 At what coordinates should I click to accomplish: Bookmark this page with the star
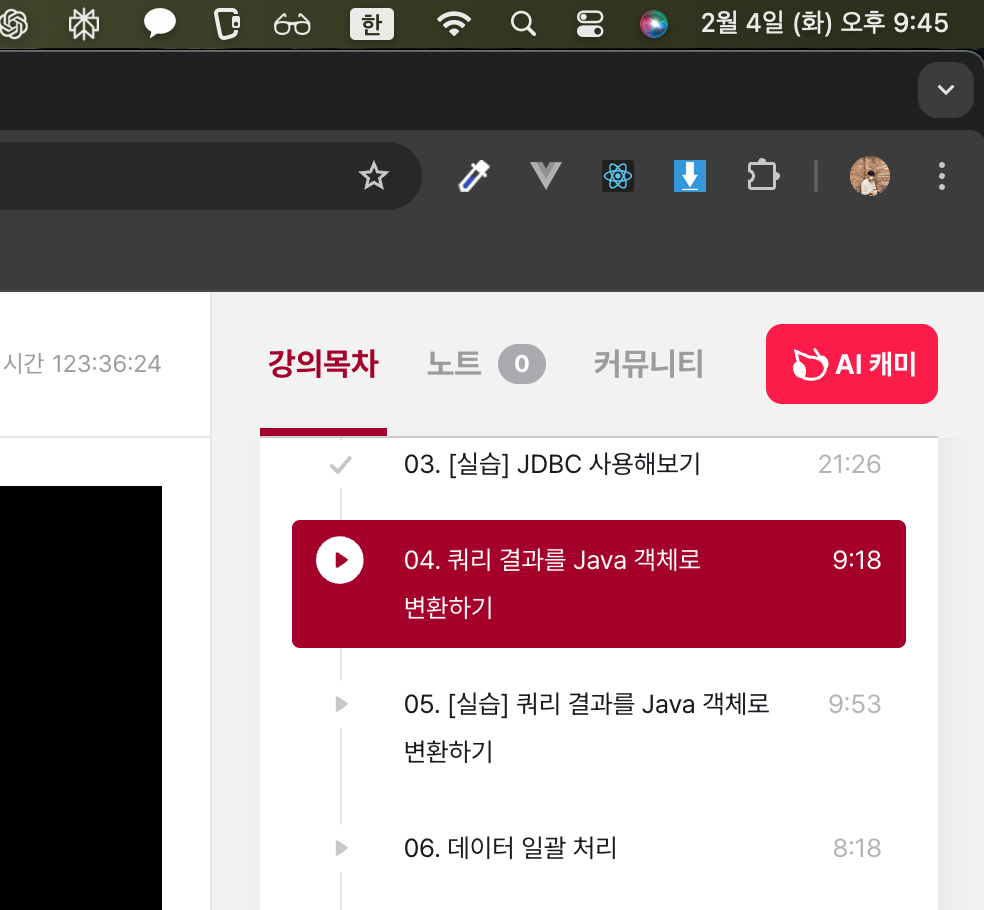click(374, 176)
